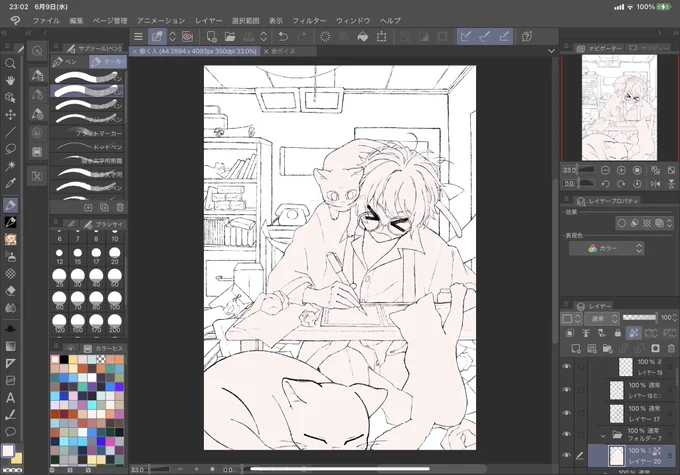Viewport: 680px width, 475px height.
Task: Open the ヘルプ menu
Action: [x=390, y=20]
